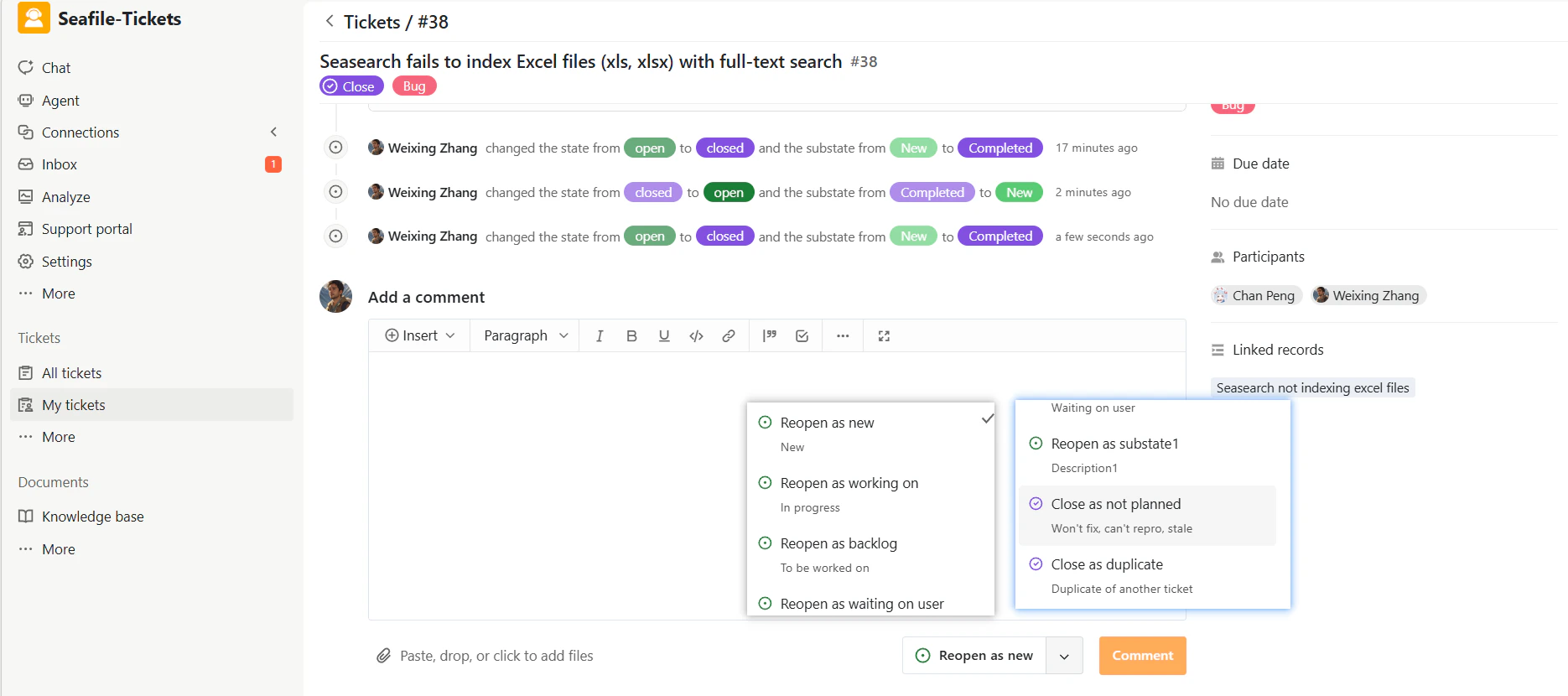Click the activity icon beside 2 minutes ago

point(335,192)
